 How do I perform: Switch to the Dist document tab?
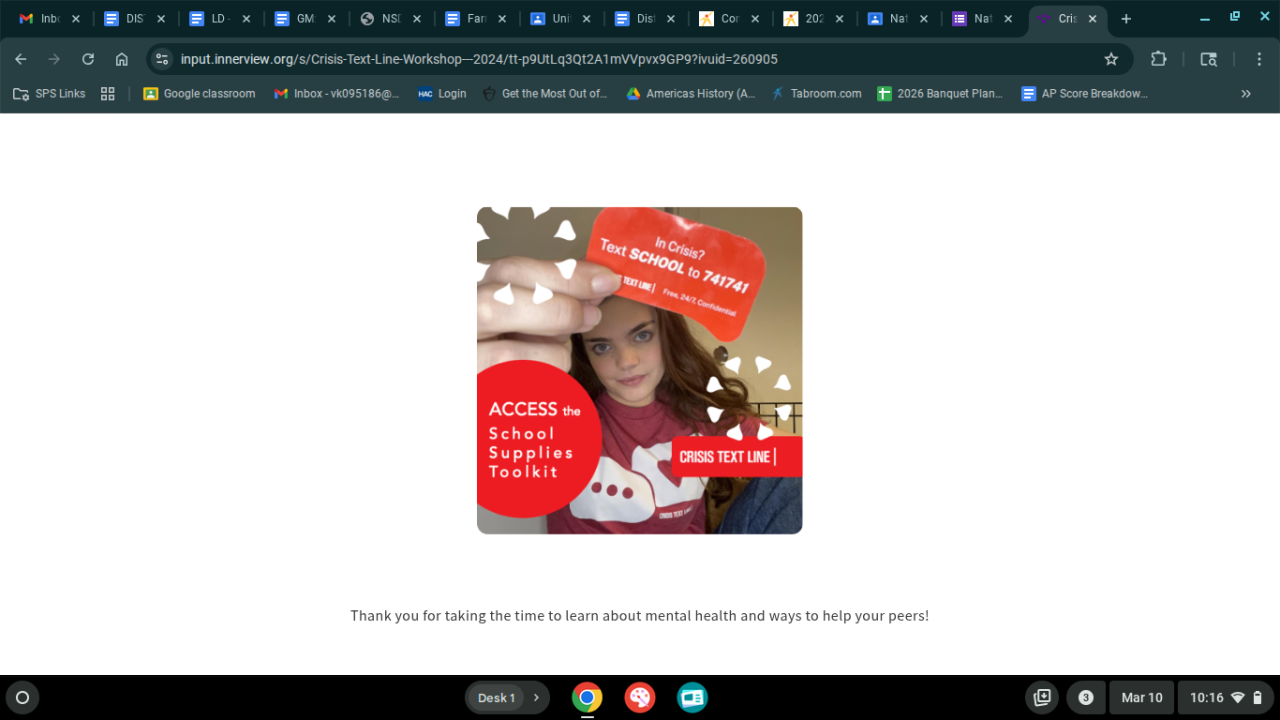[636, 19]
